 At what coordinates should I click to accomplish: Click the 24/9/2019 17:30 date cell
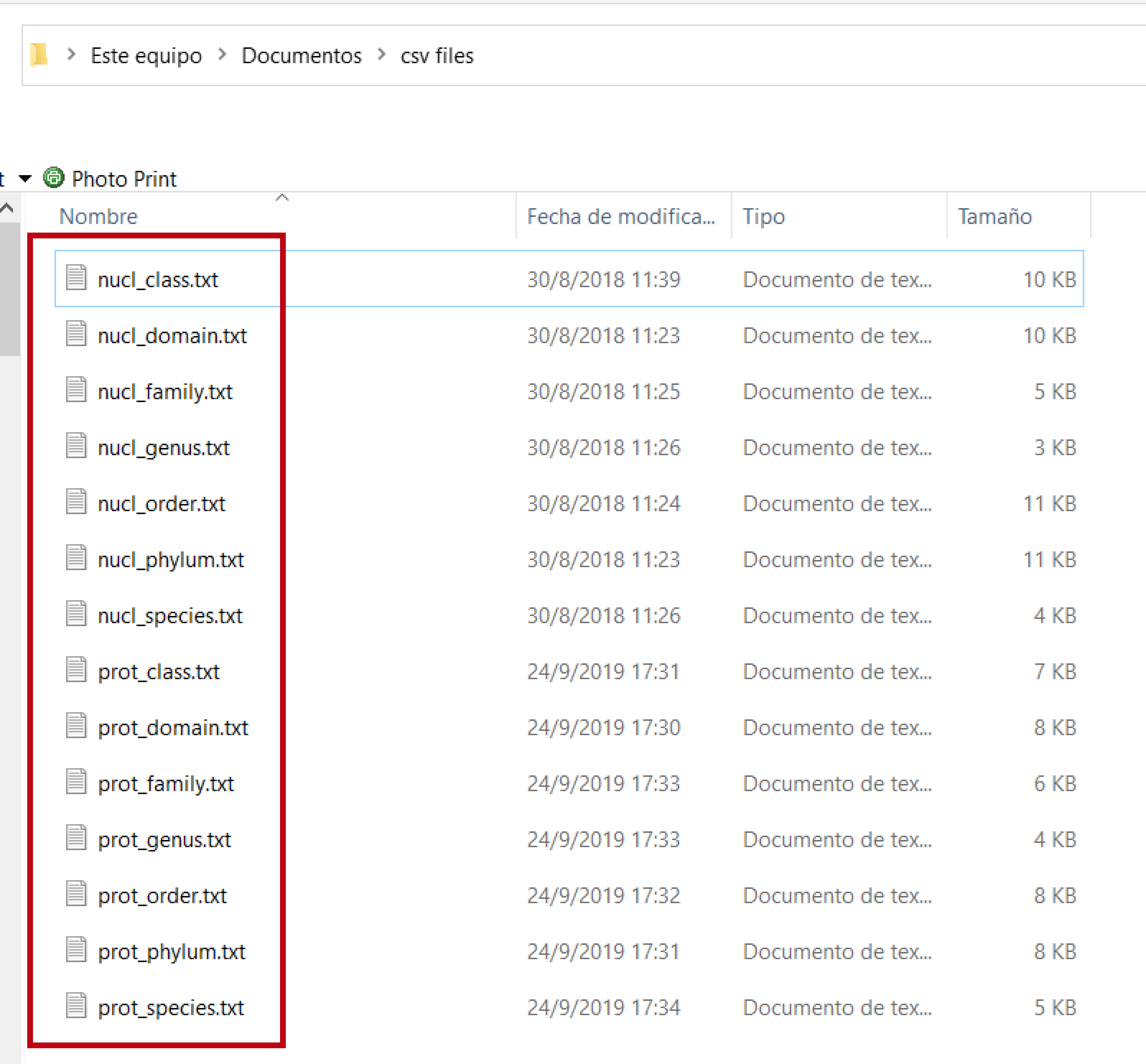coord(604,728)
